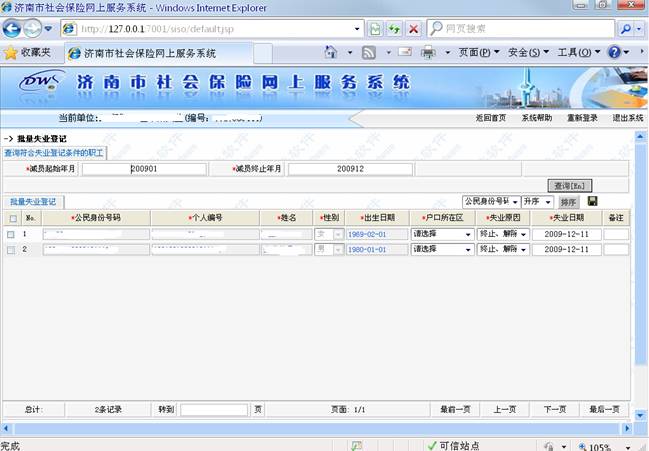
Task: Refresh the page with green arrows icon
Action: click(394, 29)
